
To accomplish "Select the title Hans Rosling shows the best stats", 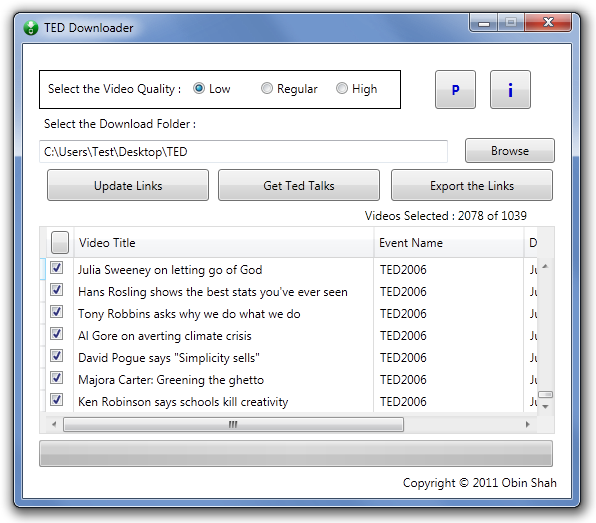I will click(213, 292).
